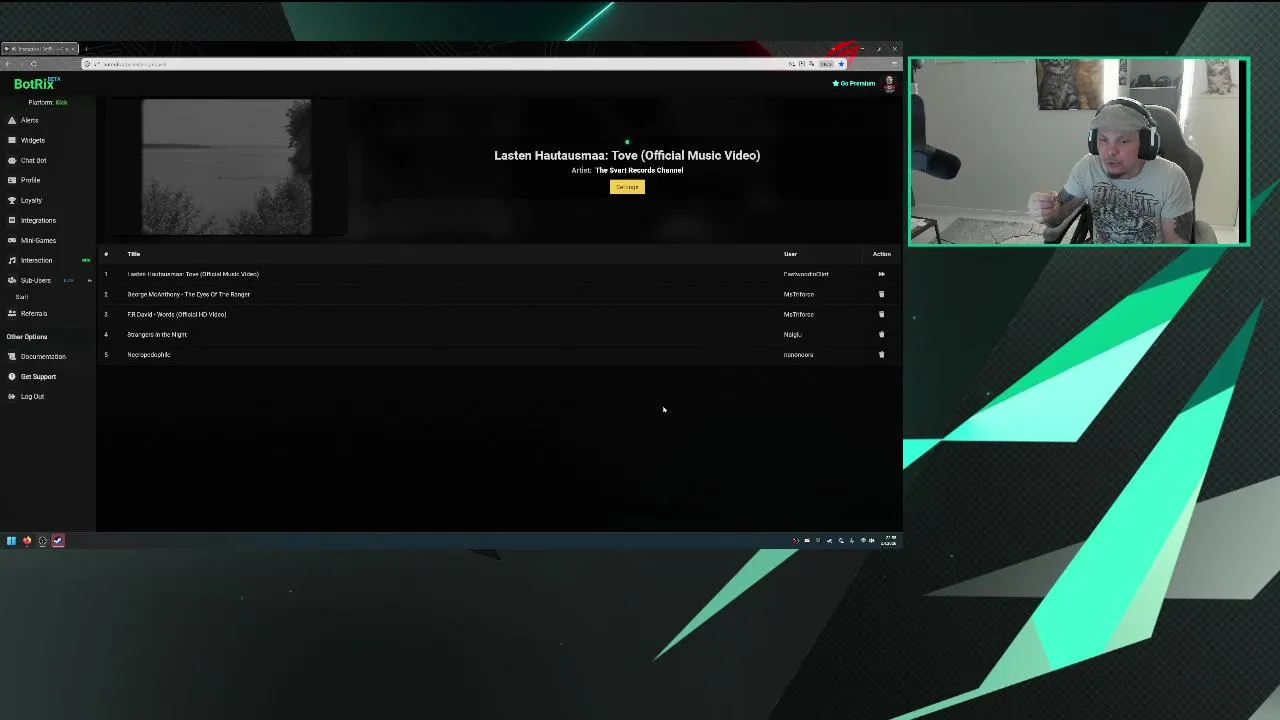Log Out of BotRix
This screenshot has width=1280, height=720.
tap(32, 396)
